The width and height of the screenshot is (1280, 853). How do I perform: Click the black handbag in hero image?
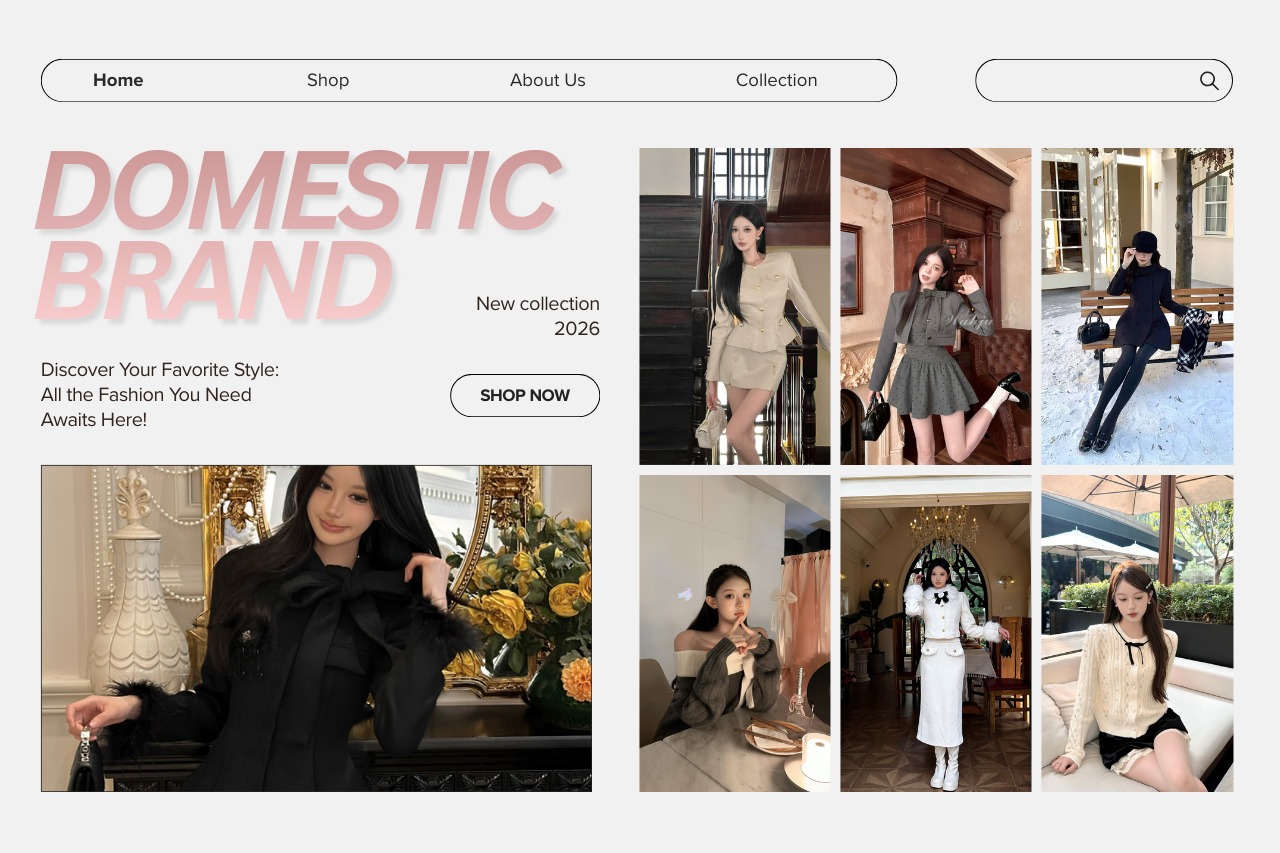[x=84, y=766]
